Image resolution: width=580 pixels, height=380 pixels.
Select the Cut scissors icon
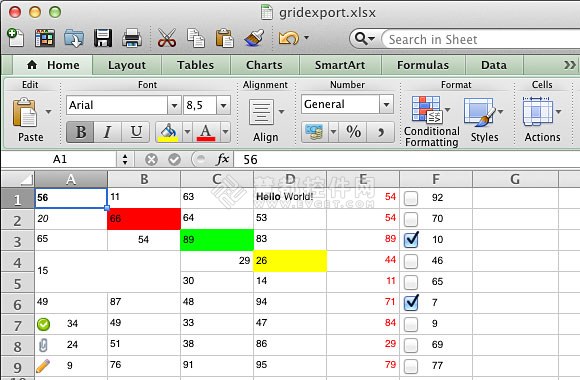tap(167, 38)
